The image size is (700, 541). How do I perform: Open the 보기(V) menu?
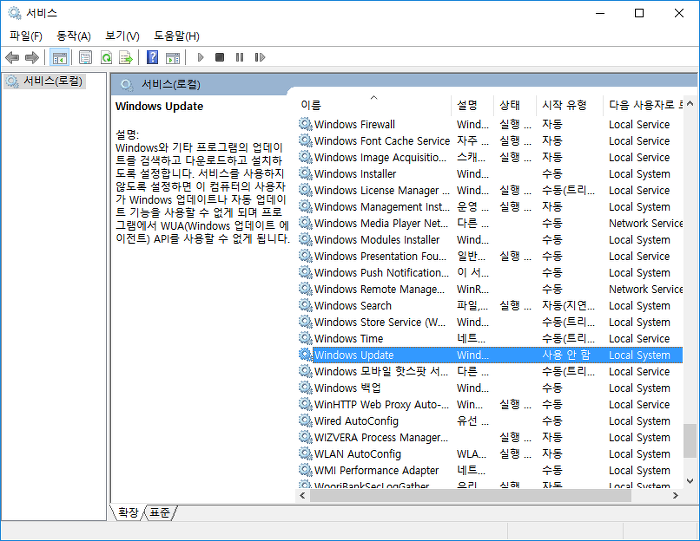[122, 36]
